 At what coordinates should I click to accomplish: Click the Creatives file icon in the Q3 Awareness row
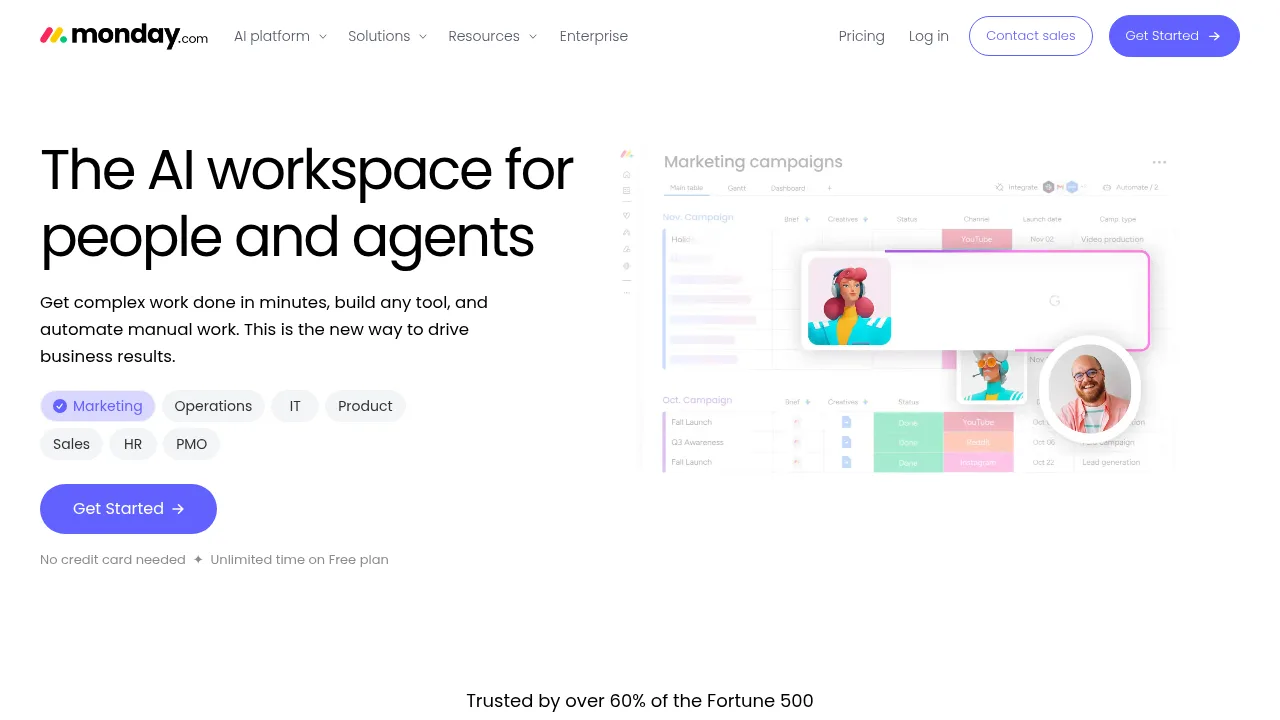(846, 442)
